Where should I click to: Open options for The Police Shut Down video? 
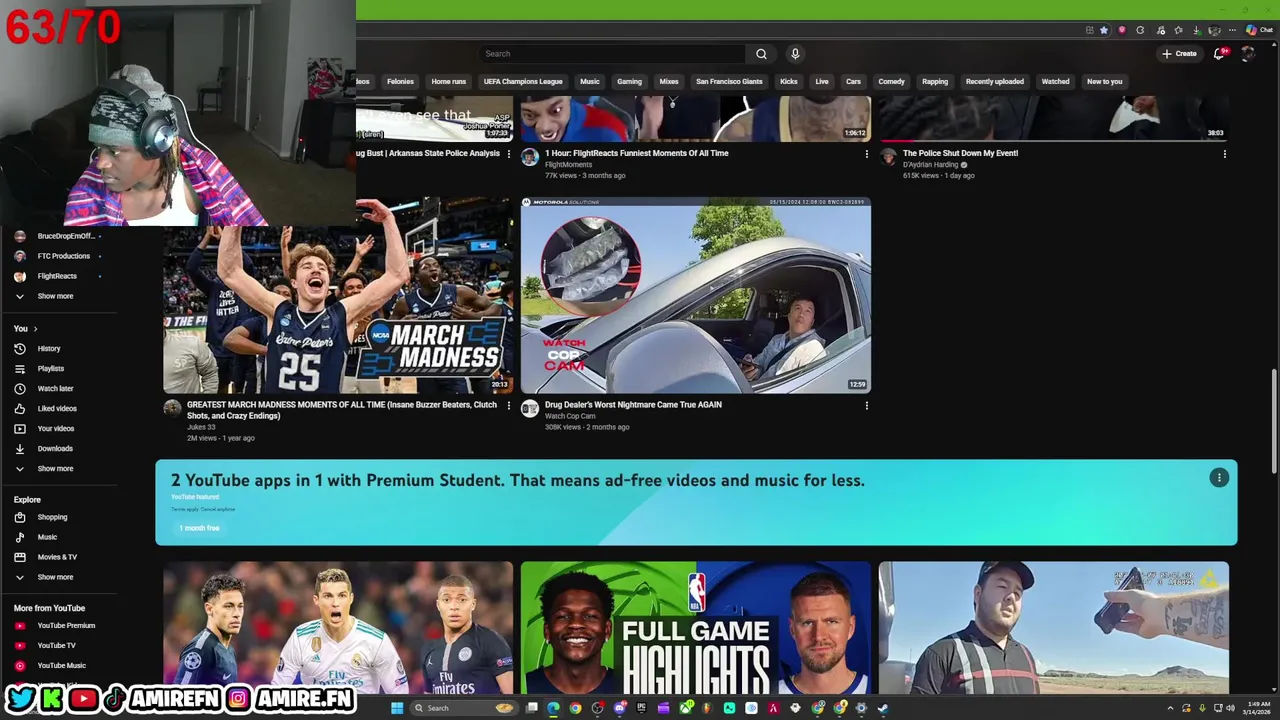coord(1224,154)
